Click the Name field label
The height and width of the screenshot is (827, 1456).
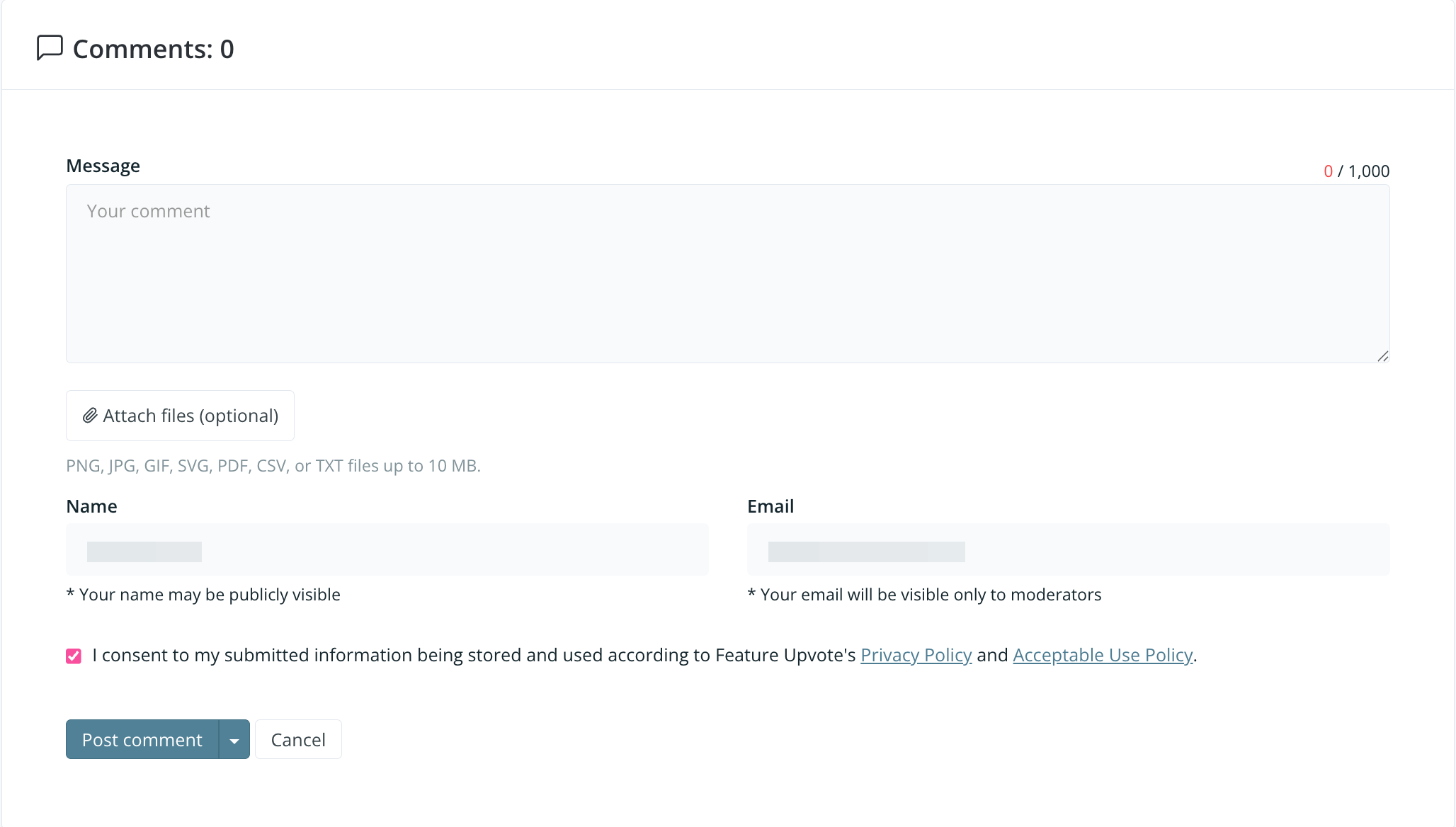[91, 506]
